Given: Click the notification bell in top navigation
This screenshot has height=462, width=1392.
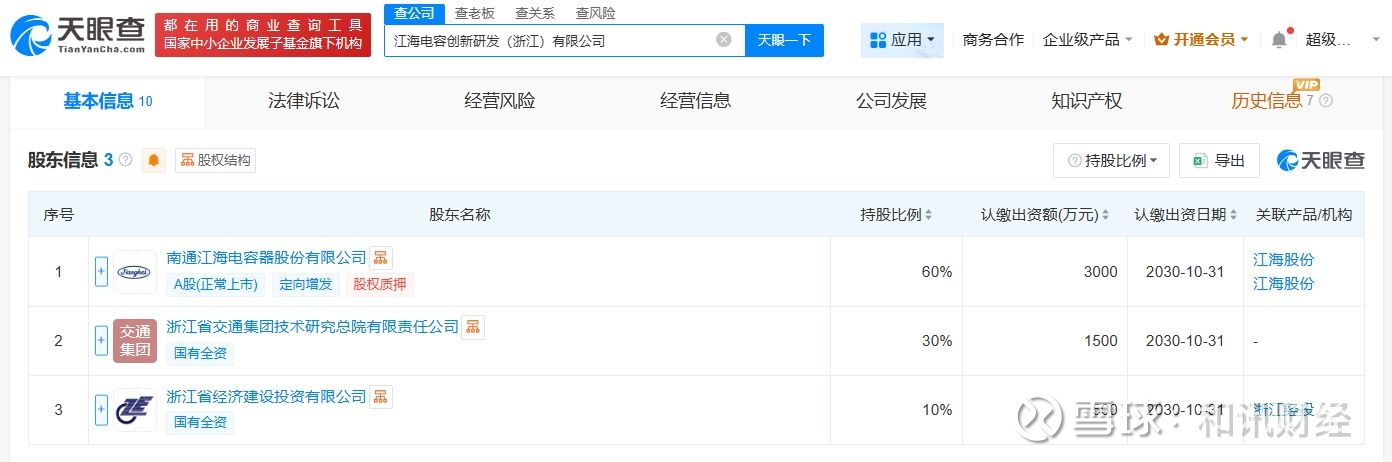Looking at the screenshot, I should 1279,40.
